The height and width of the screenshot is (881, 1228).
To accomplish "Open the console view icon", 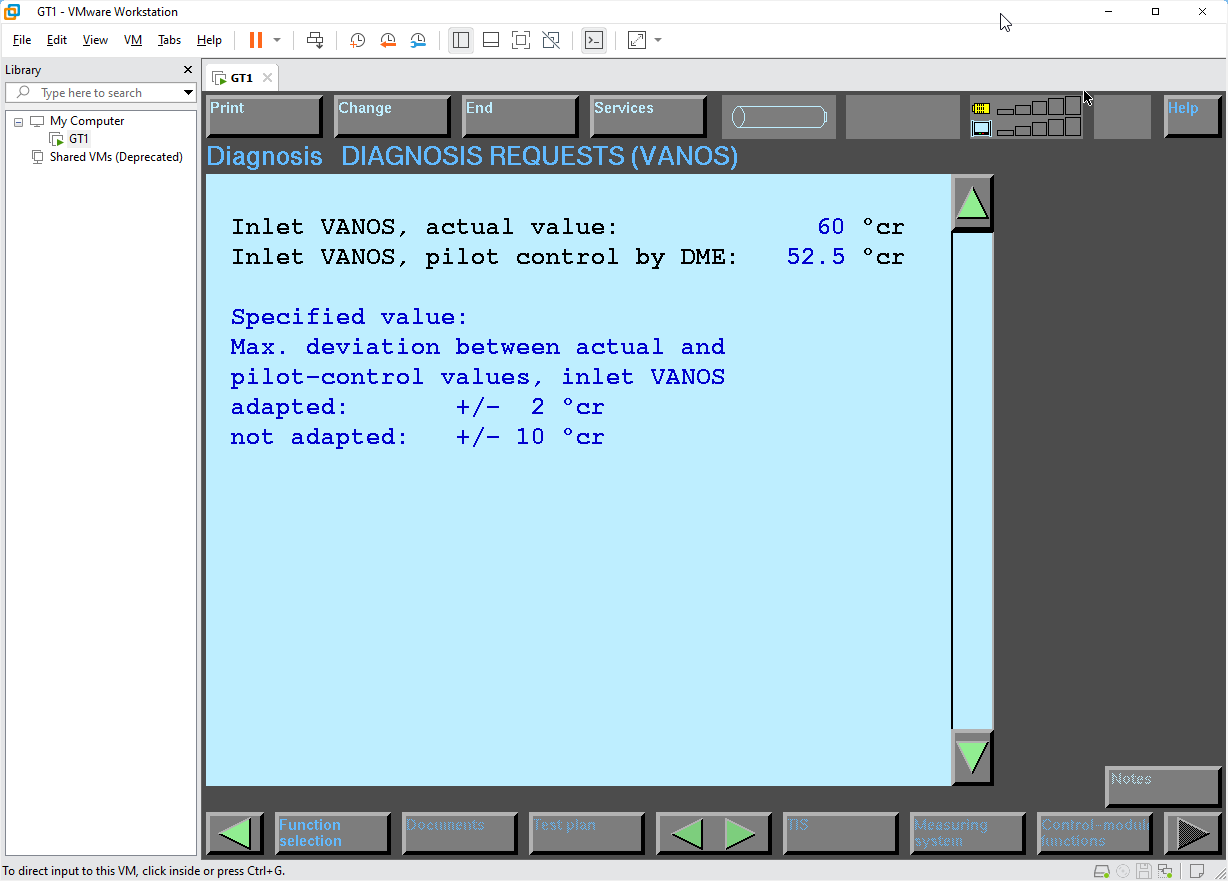I will coord(594,40).
